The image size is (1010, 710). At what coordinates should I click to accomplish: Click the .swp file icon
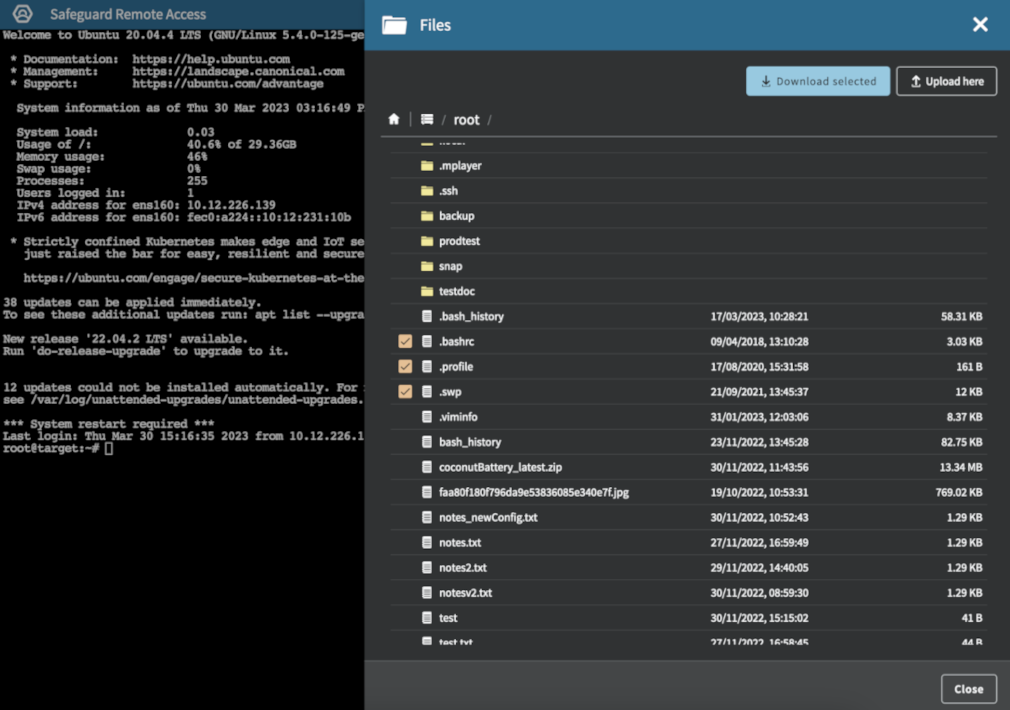point(426,392)
